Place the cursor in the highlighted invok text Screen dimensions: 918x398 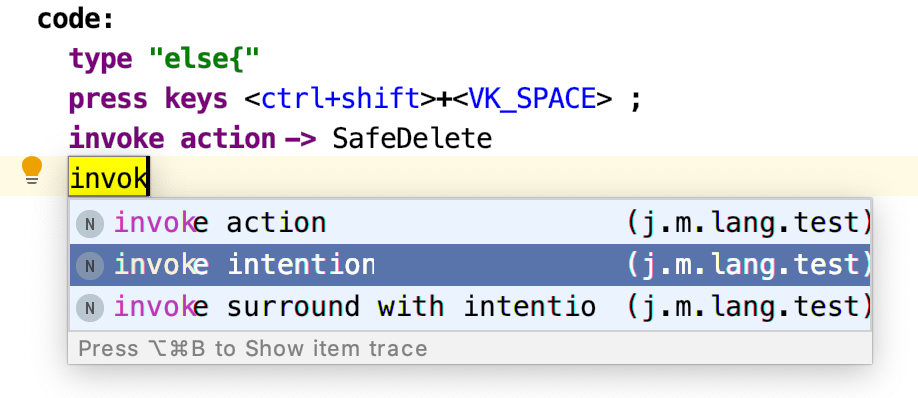(x=109, y=177)
